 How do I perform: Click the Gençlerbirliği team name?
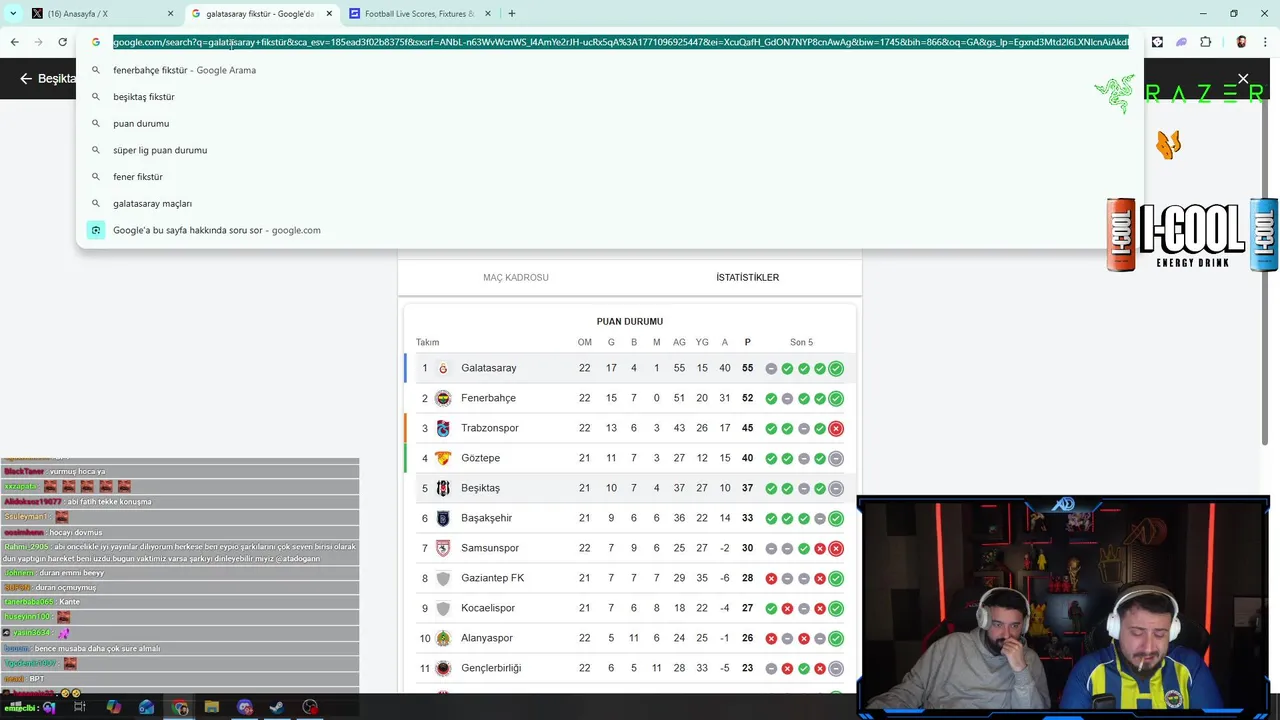point(491,668)
